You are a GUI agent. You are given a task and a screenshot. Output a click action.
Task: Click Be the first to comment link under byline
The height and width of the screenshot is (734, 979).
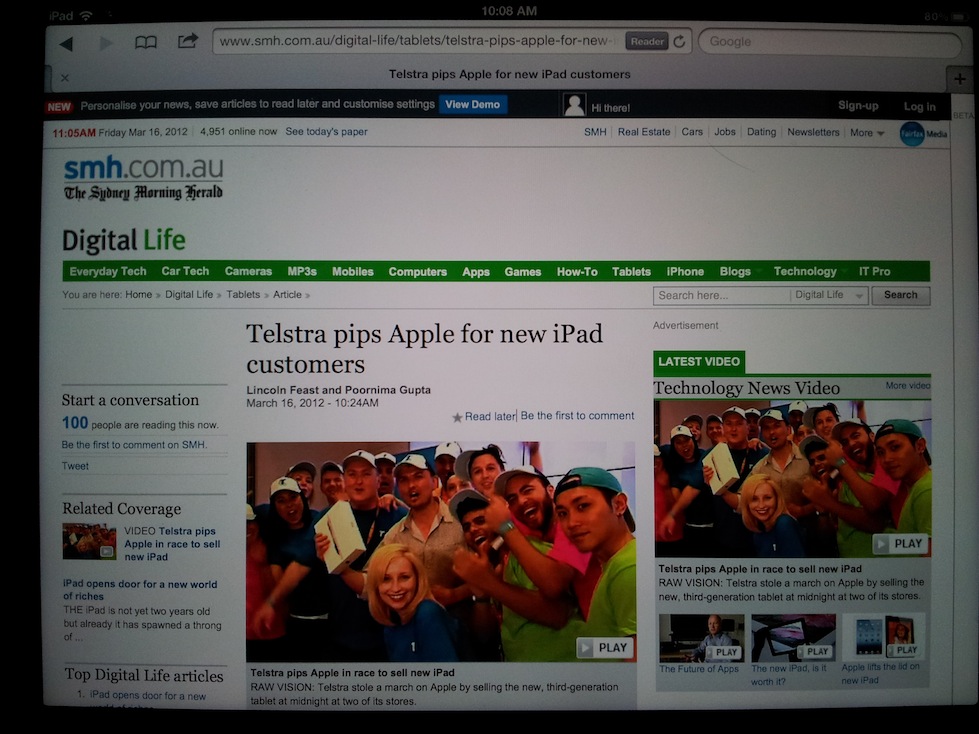[577, 416]
